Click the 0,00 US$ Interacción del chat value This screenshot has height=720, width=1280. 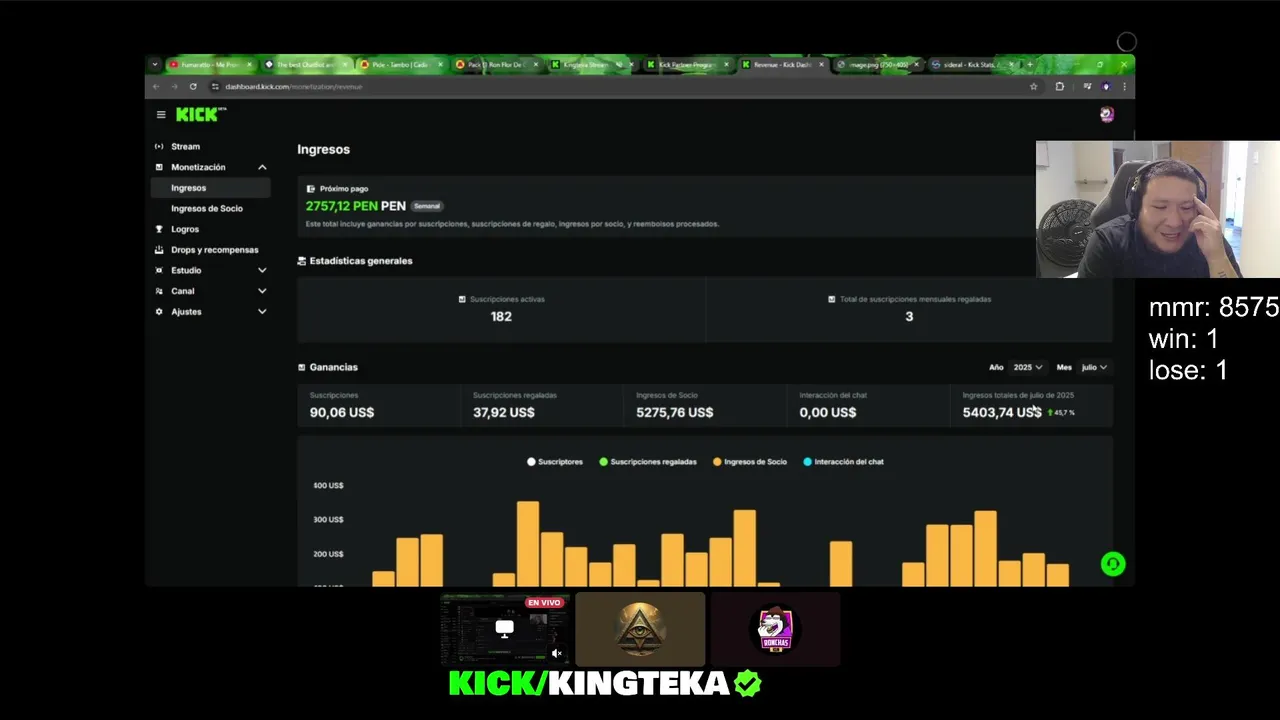tap(828, 412)
